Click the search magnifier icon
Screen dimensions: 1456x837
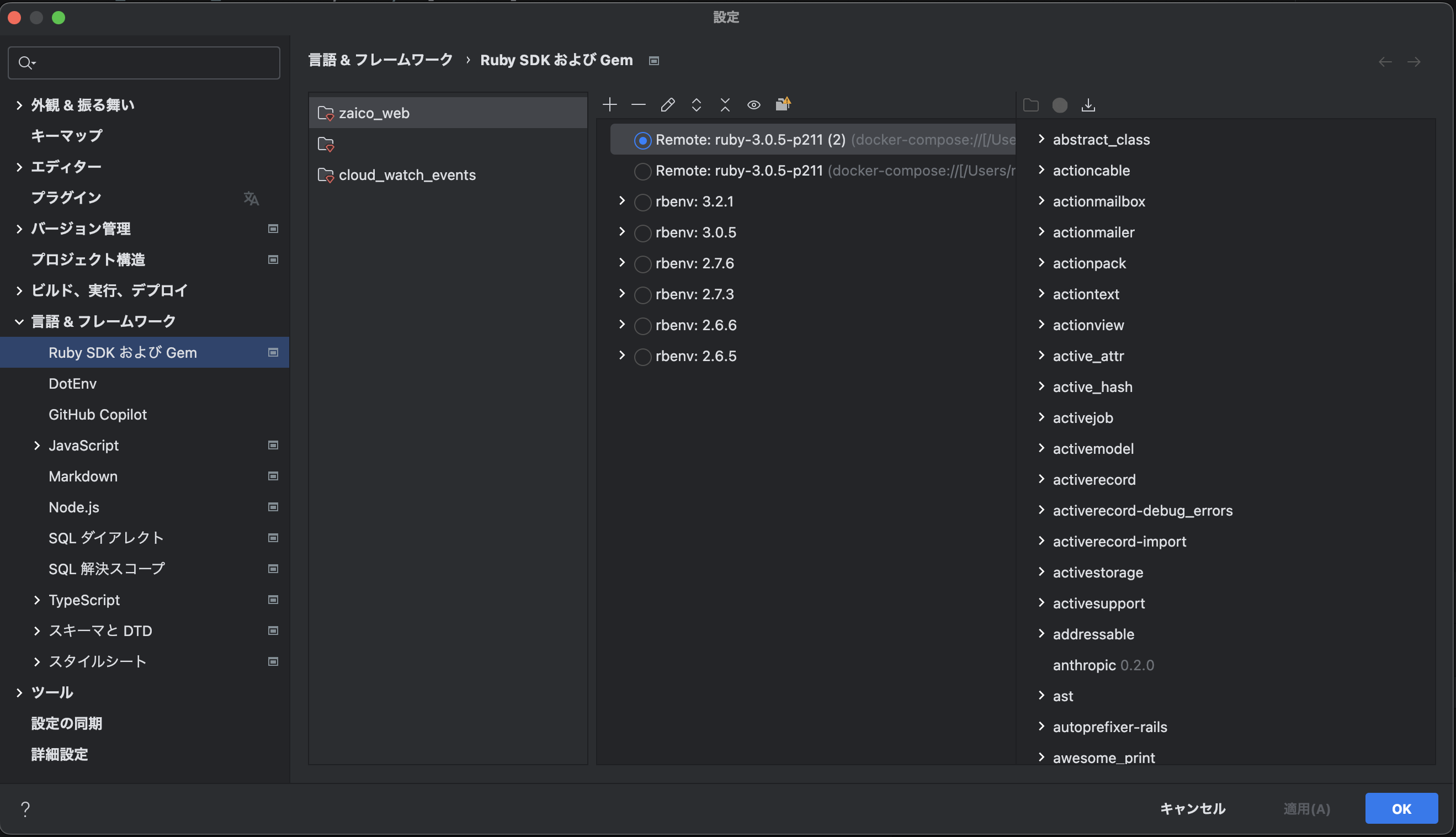click(x=26, y=62)
